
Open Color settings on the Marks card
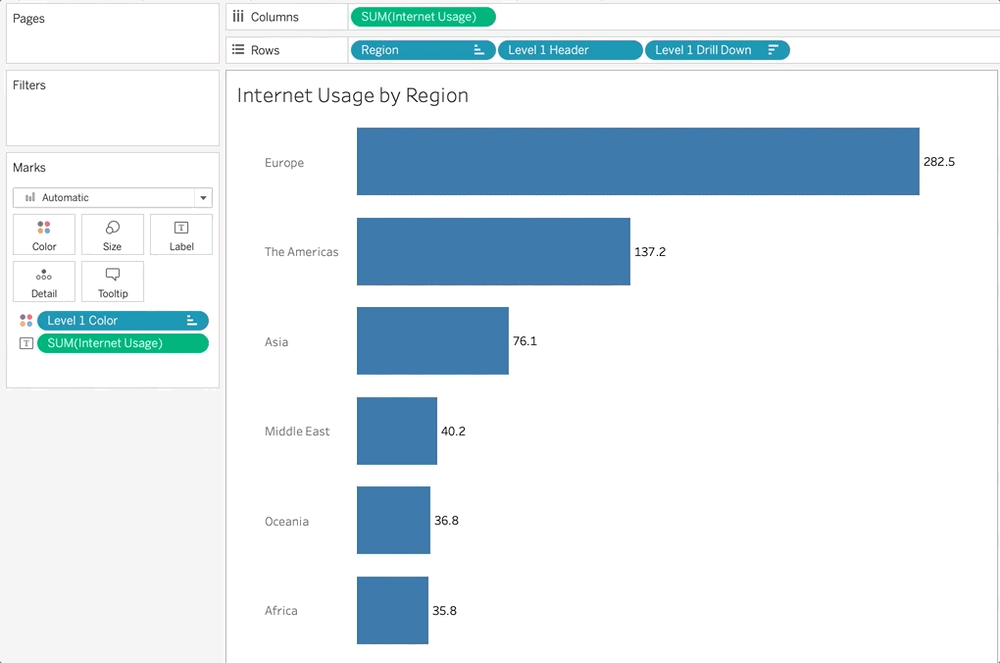tap(44, 234)
